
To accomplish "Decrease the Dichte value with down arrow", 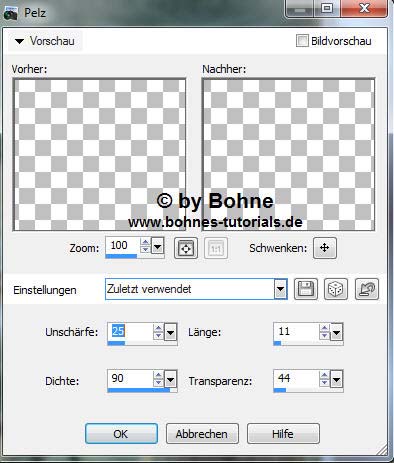I will (158, 383).
